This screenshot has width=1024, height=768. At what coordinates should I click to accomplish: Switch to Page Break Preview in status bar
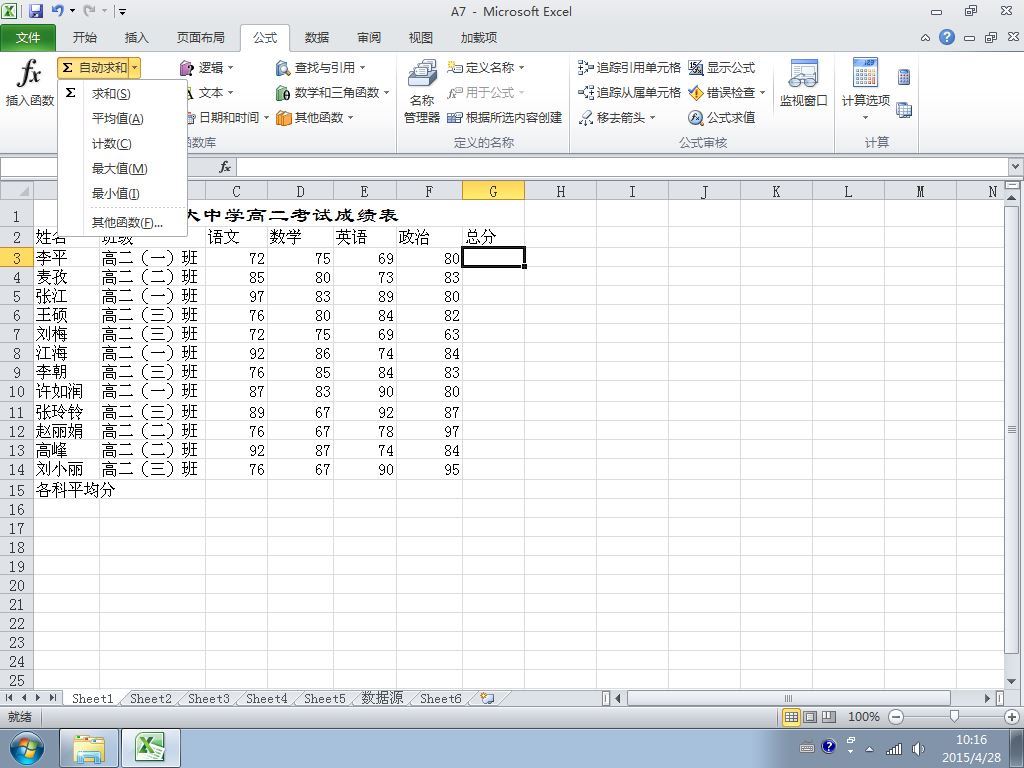click(829, 717)
